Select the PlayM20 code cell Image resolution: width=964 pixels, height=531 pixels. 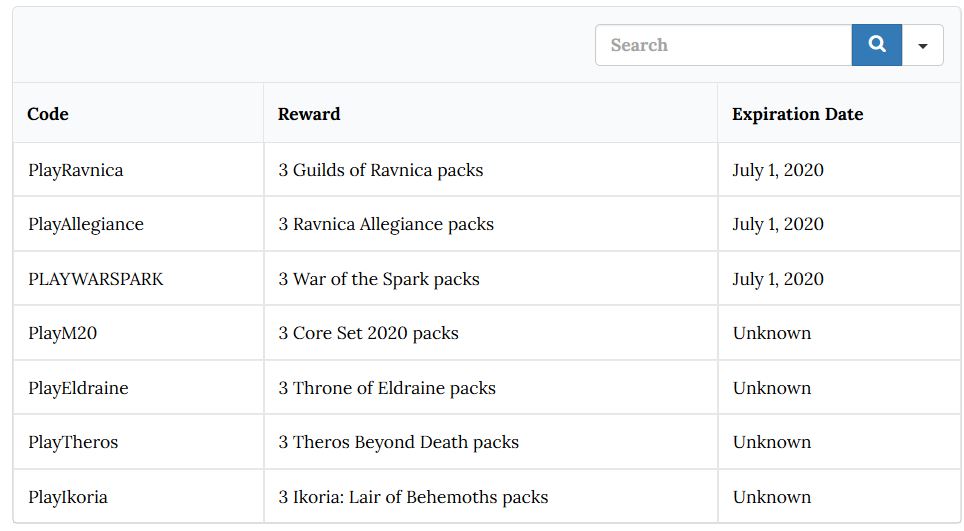[x=63, y=333]
